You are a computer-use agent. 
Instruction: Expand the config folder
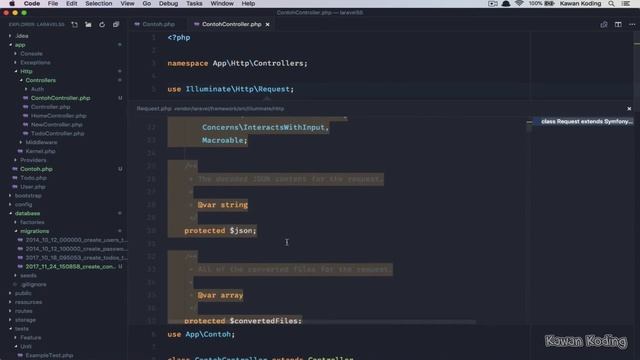point(23,204)
